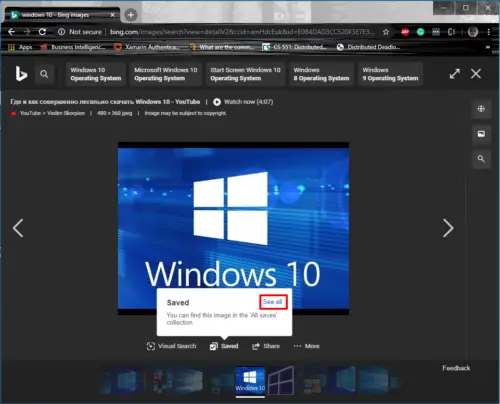Click the site info Not secure icon
Screen dimensions: 500x404
61,32
